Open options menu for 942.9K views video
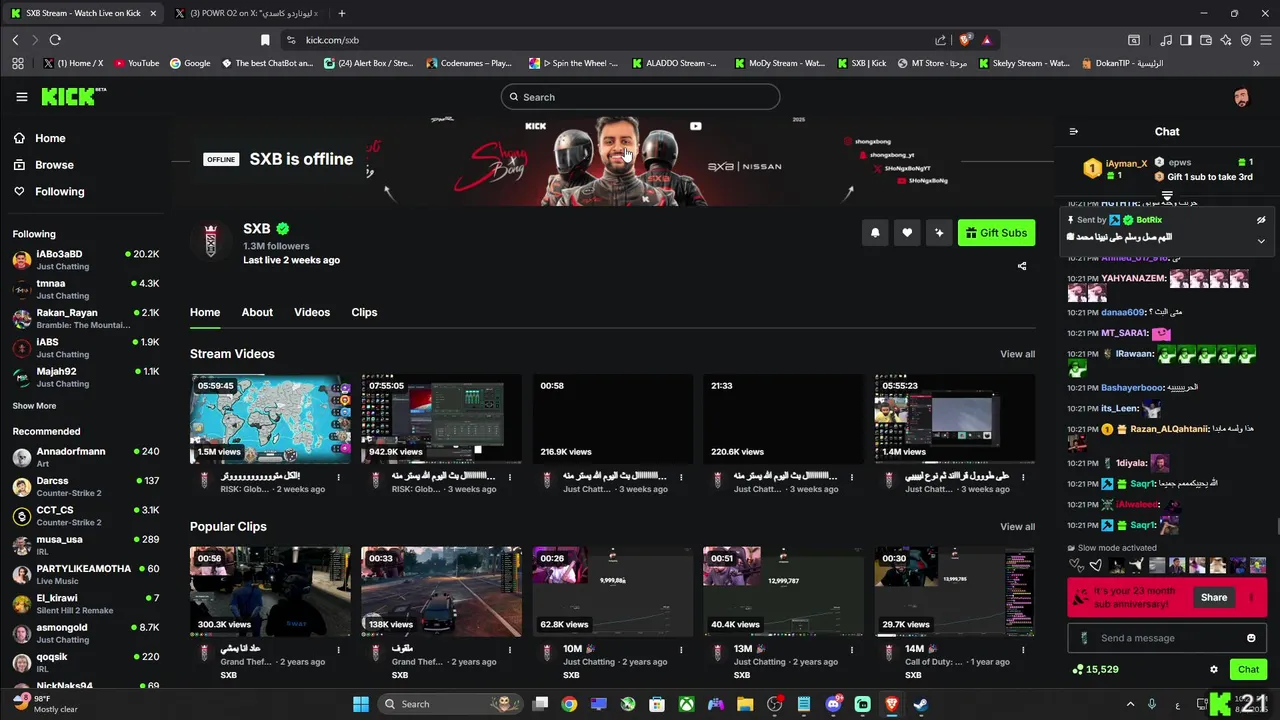 [510, 477]
